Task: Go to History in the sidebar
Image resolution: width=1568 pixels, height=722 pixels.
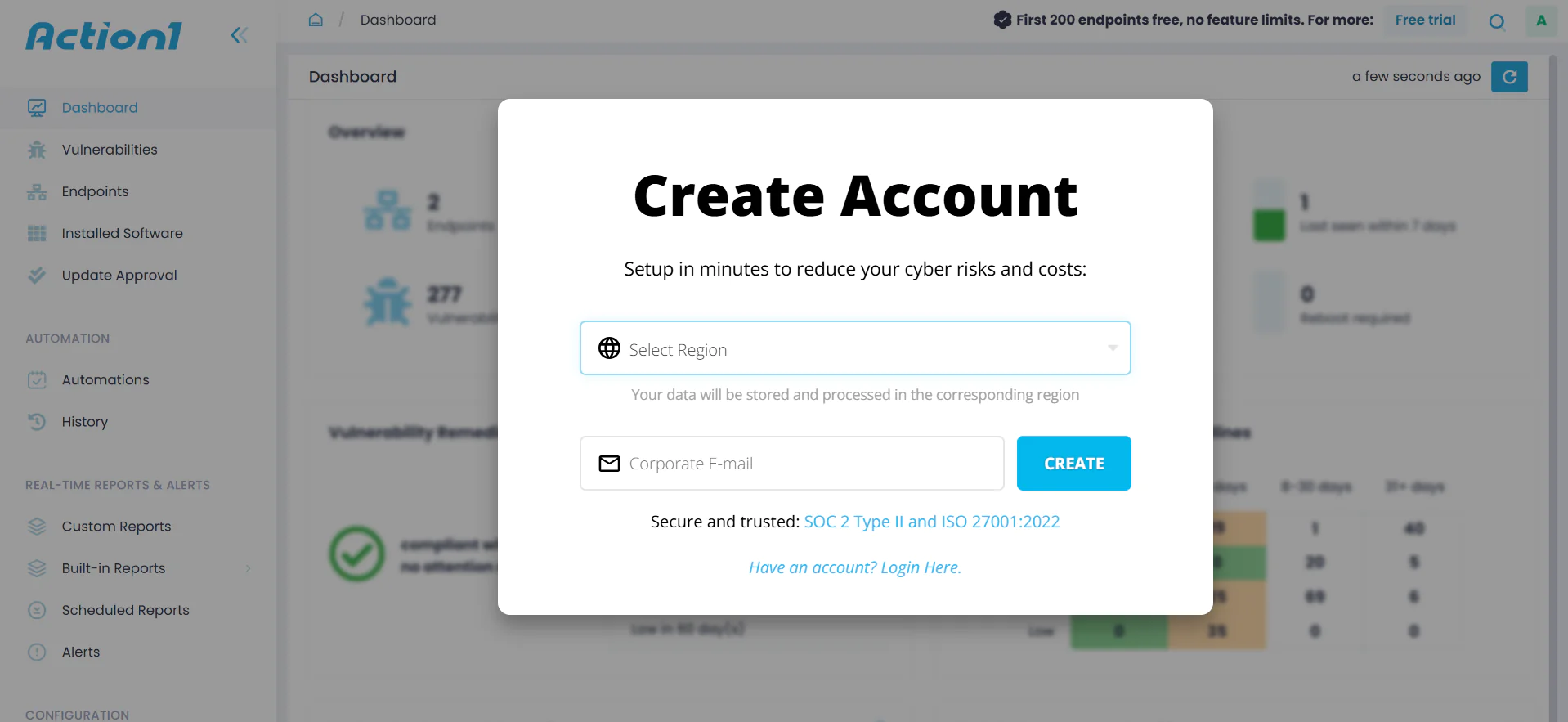Action: [x=85, y=422]
